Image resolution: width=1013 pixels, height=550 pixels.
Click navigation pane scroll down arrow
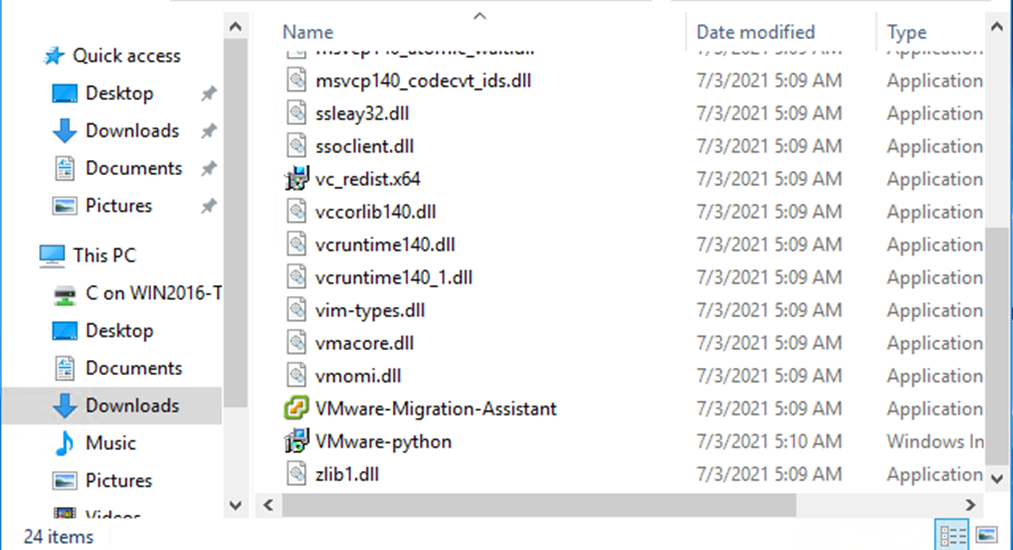(235, 505)
